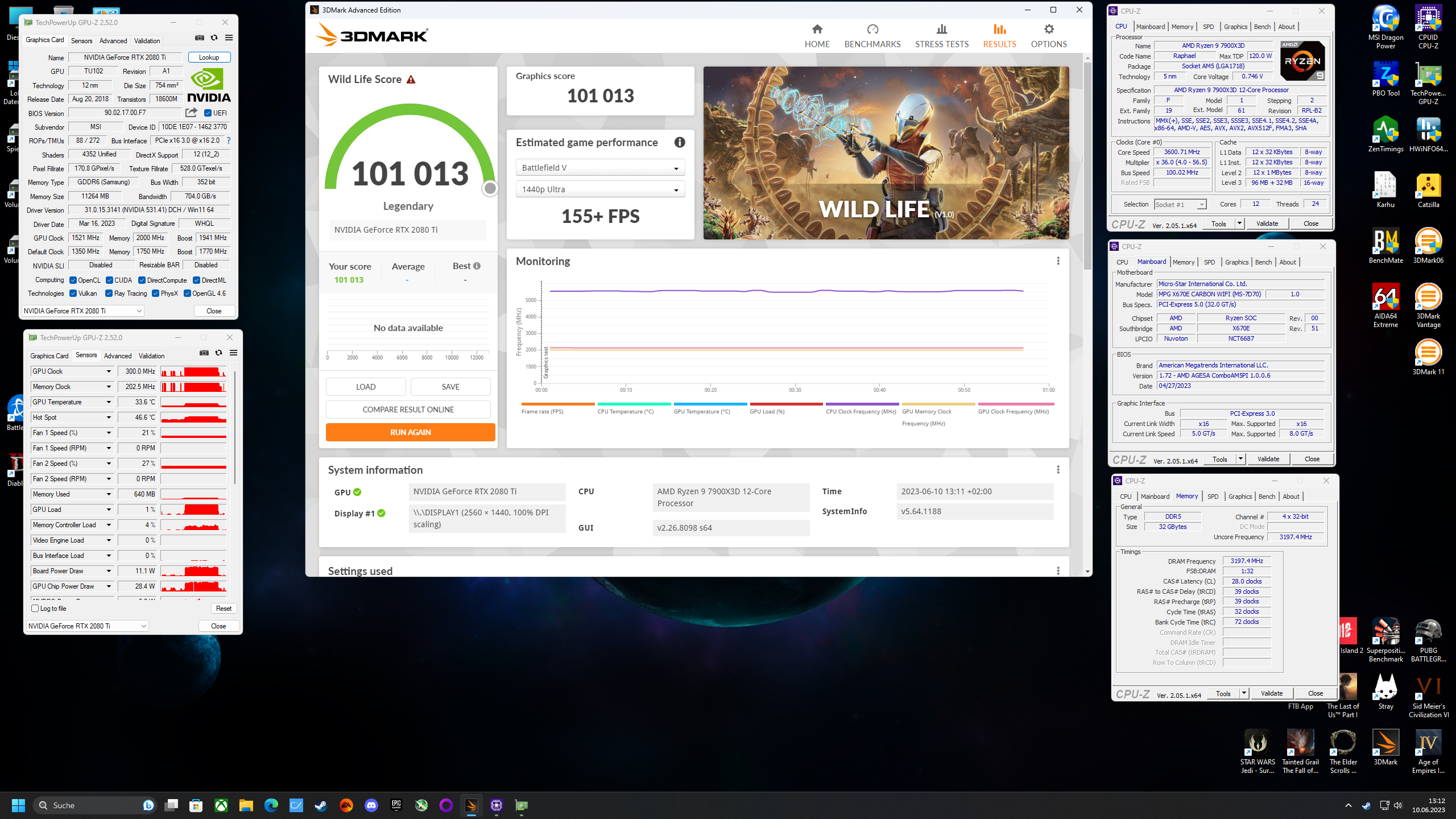Click the refresh icon in upper GPU-Z window
The height and width of the screenshot is (819, 1456).
pyautogui.click(x=214, y=38)
